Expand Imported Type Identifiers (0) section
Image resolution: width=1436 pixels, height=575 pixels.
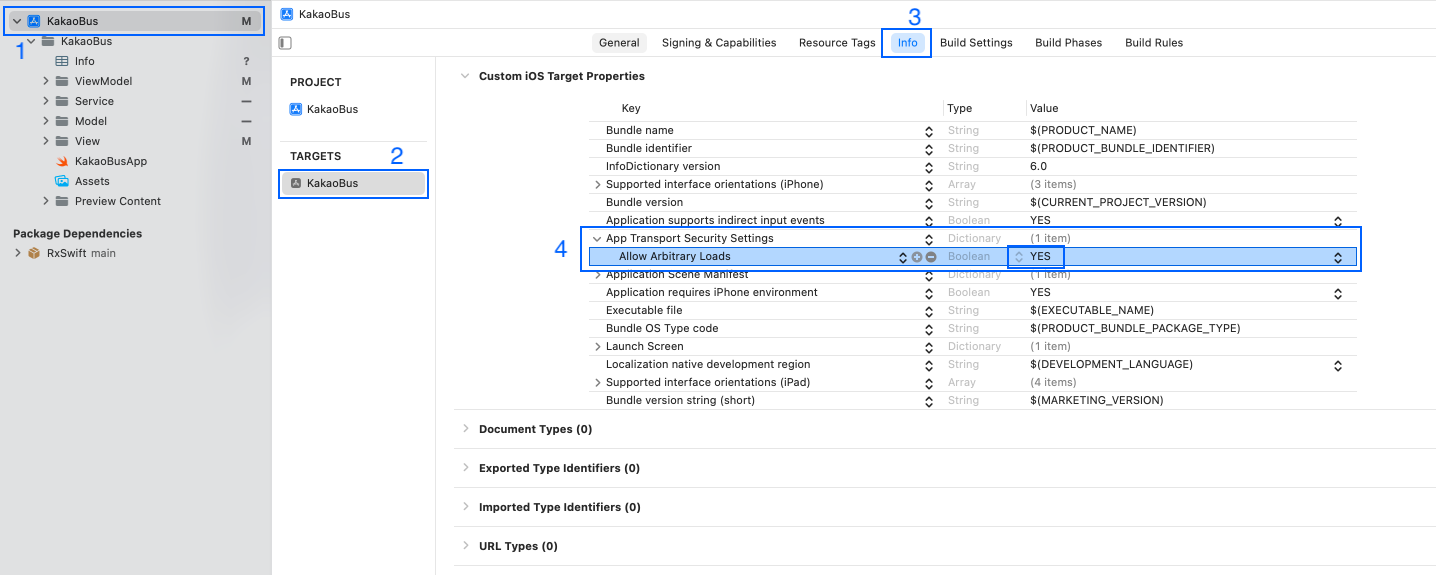(465, 507)
